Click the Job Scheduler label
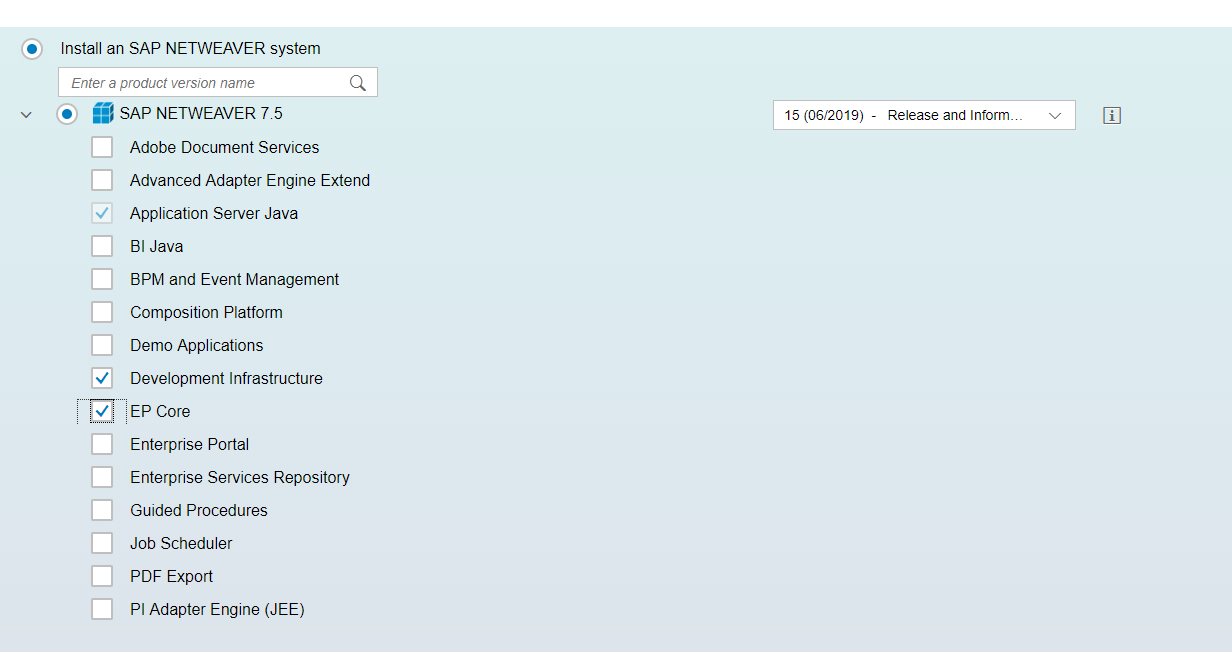Image resolution: width=1232 pixels, height=652 pixels. pos(181,543)
